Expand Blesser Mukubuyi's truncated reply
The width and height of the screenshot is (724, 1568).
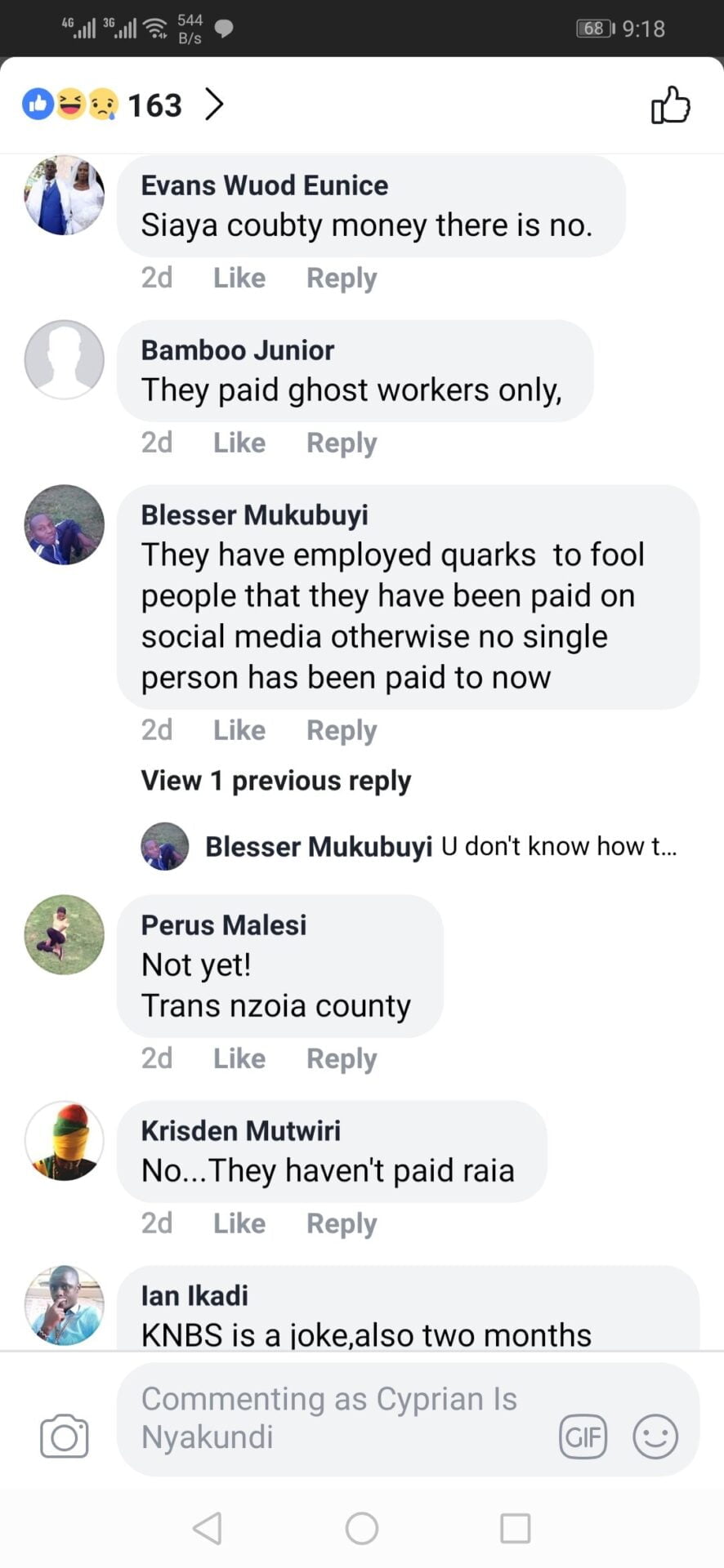click(x=559, y=846)
